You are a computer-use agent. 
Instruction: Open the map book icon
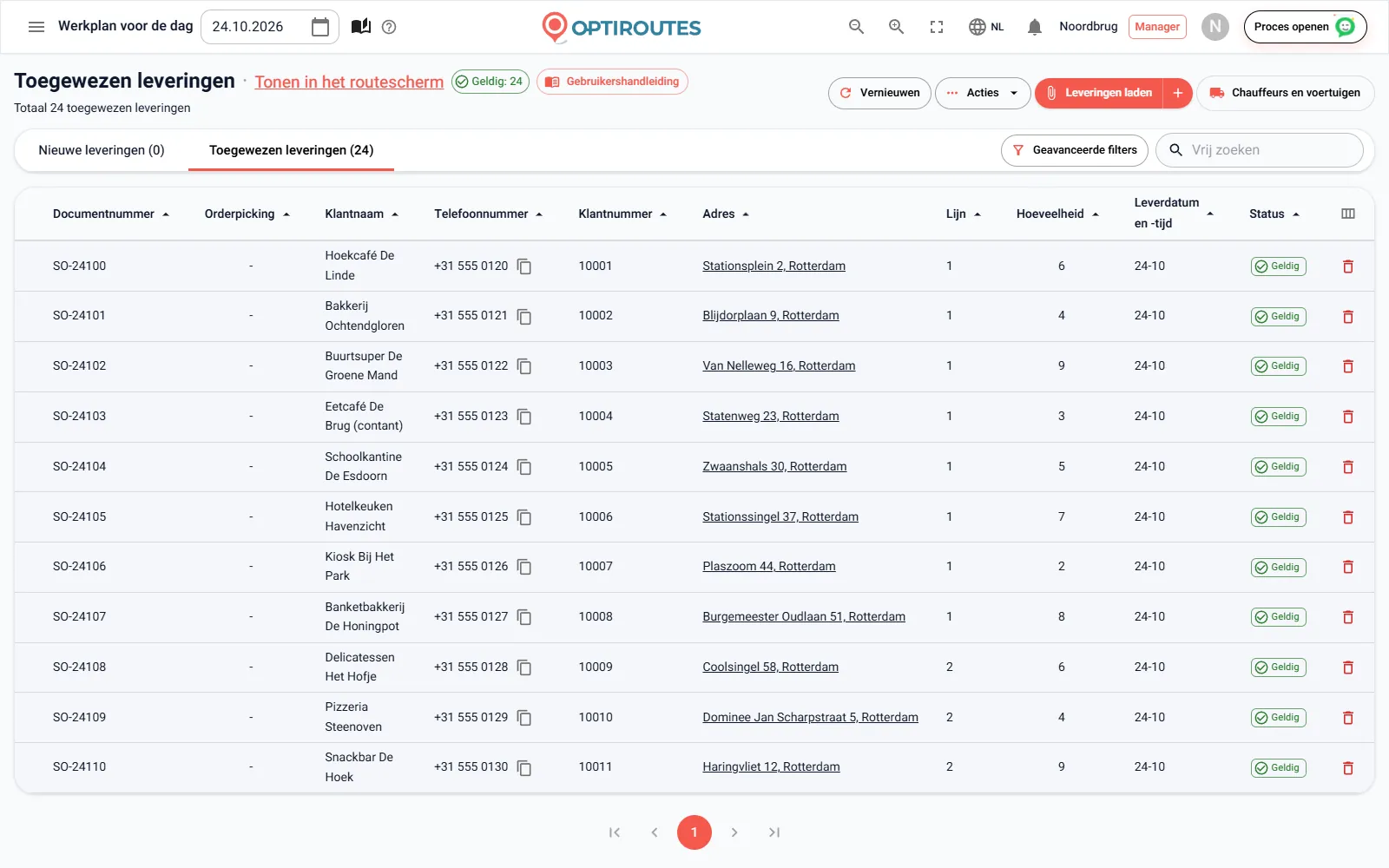click(361, 27)
